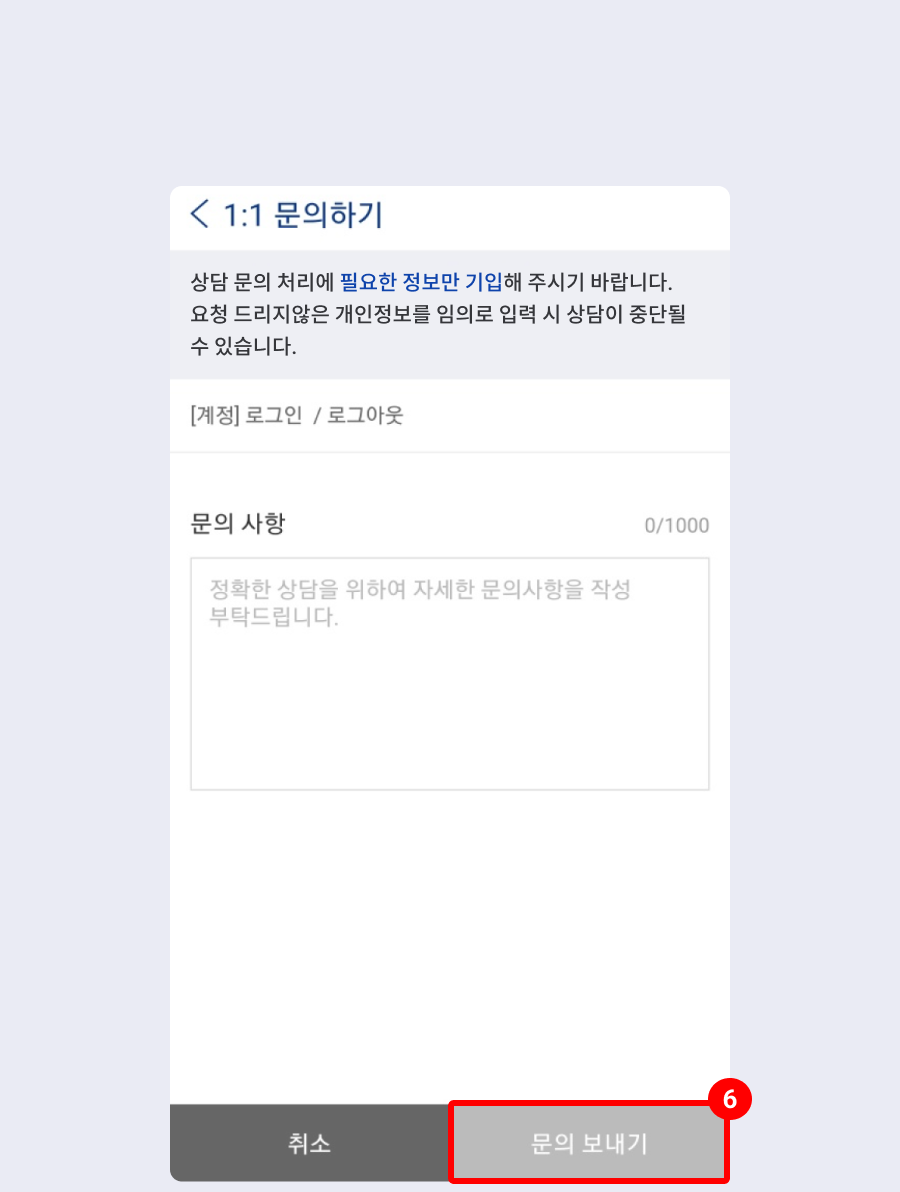Click the 0/1000 character counter
The width and height of the screenshot is (900, 1192).
point(677,525)
